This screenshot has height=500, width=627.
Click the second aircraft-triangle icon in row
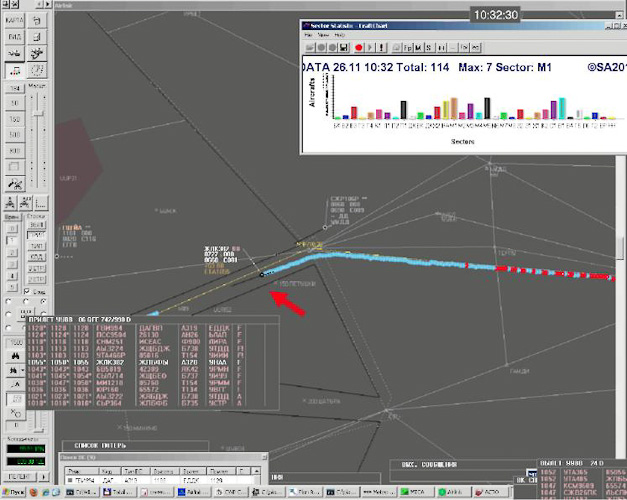25,203
